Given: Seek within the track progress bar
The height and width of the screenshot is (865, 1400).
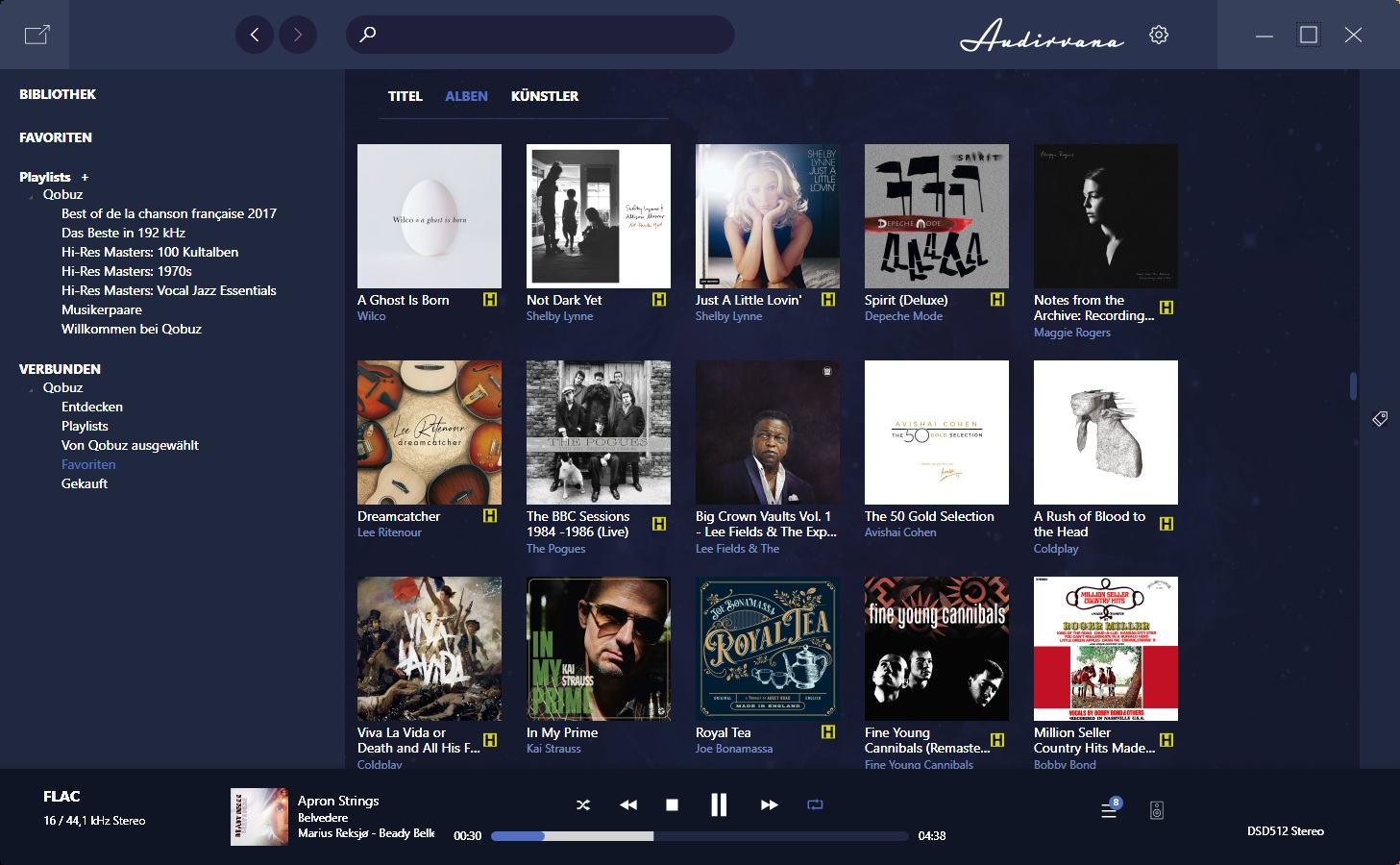Looking at the screenshot, I should [700, 836].
